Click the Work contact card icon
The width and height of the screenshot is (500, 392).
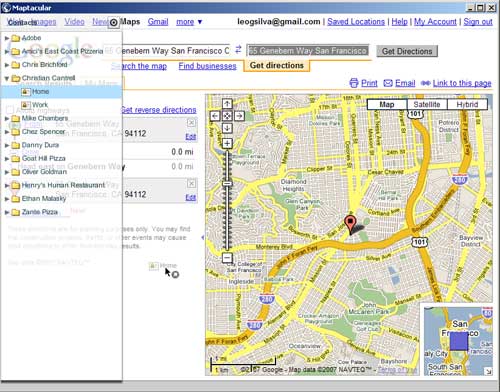[x=26, y=105]
